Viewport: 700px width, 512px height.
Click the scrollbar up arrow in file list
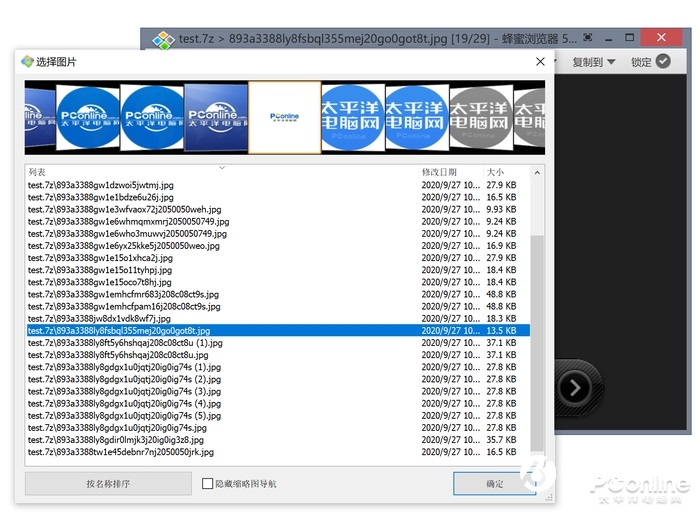click(x=537, y=172)
